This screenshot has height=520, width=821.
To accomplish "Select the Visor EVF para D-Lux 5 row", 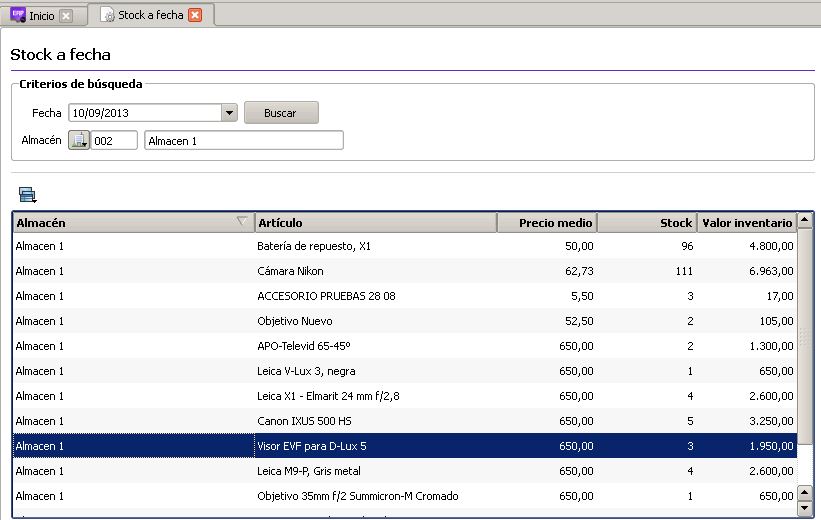I will [x=405, y=446].
